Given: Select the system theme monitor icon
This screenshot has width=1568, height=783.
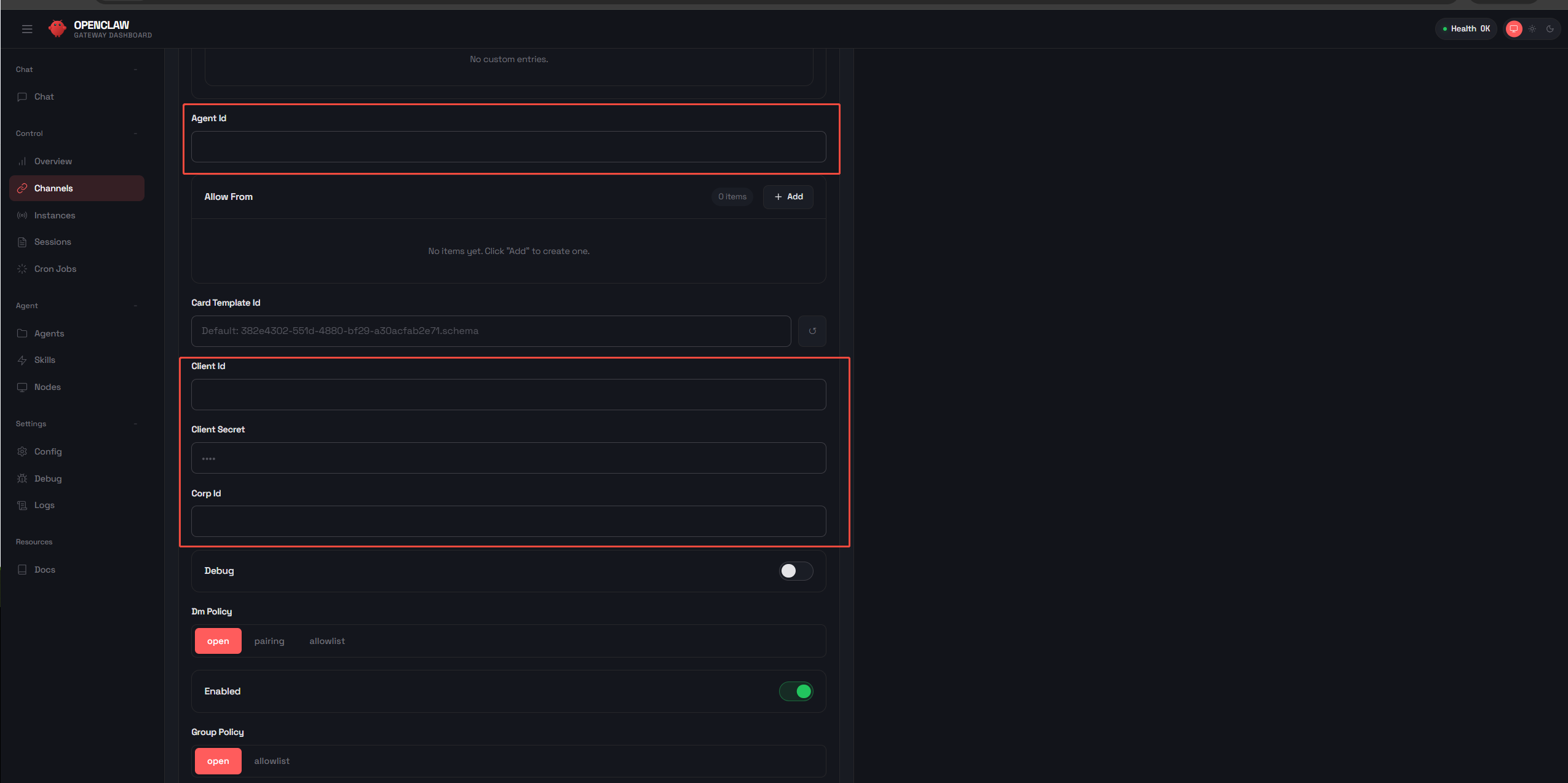Looking at the screenshot, I should 1514,29.
